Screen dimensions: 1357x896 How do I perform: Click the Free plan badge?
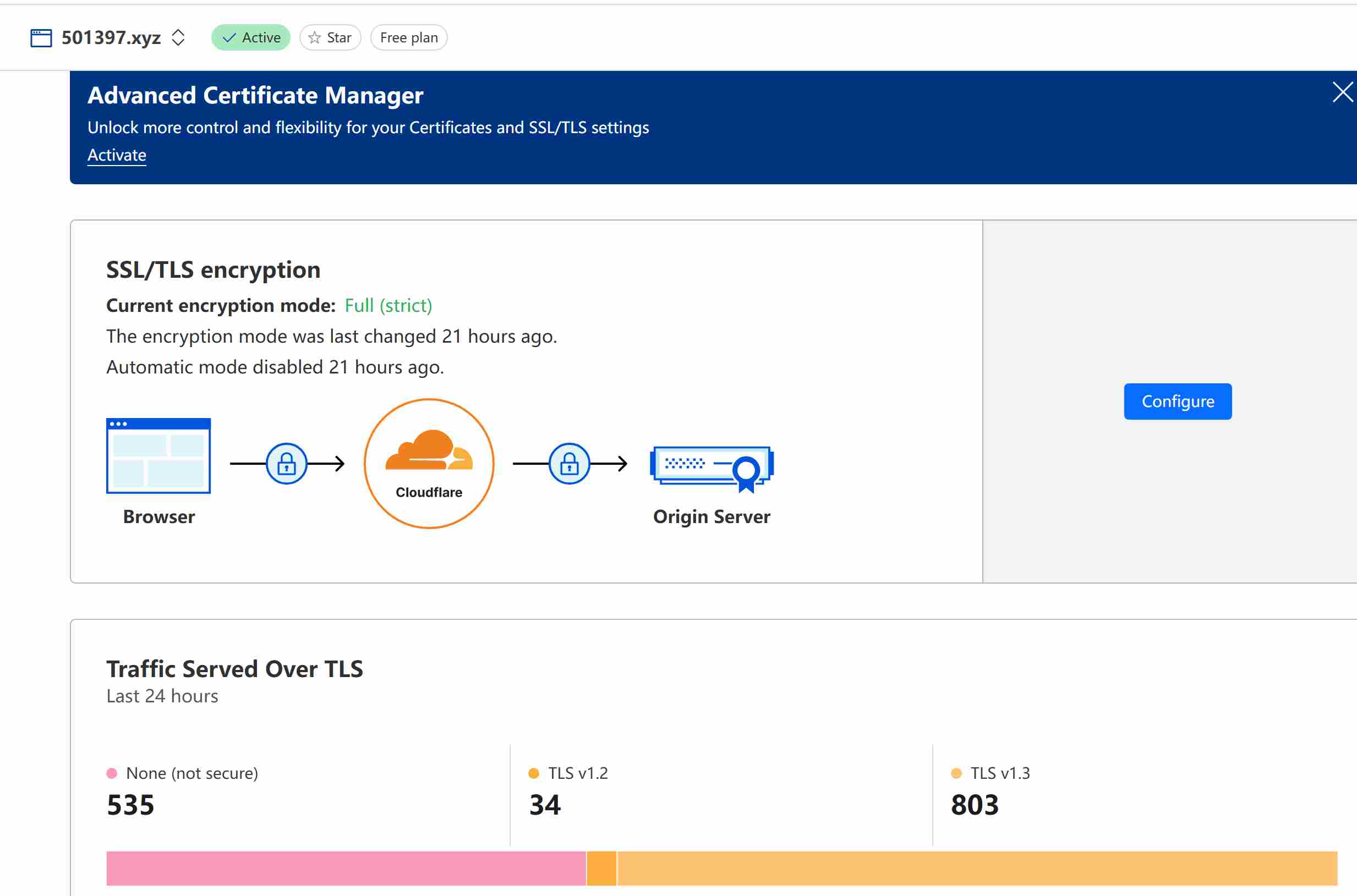409,38
